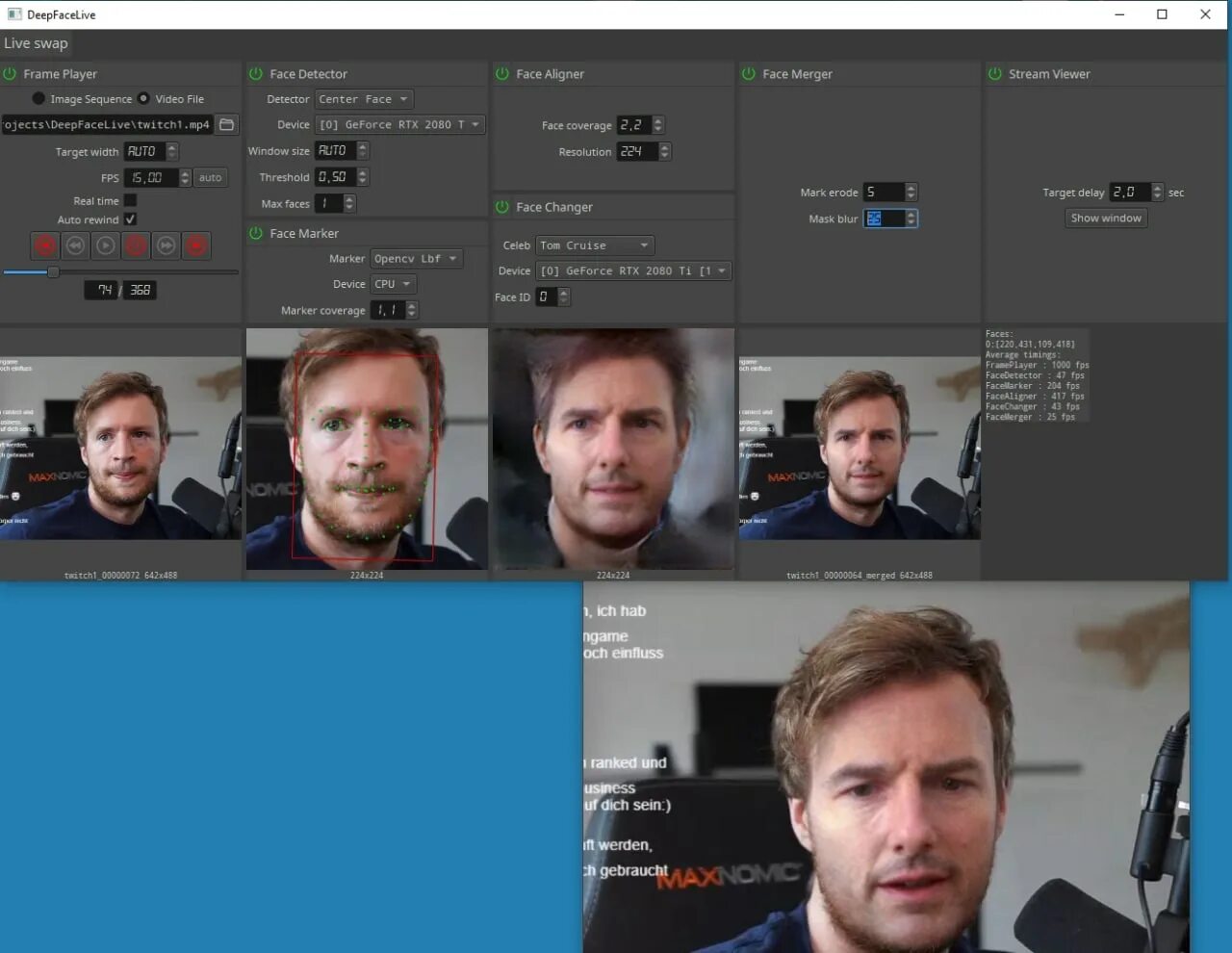
Task: Enable the Real time checkbox
Action: point(130,200)
